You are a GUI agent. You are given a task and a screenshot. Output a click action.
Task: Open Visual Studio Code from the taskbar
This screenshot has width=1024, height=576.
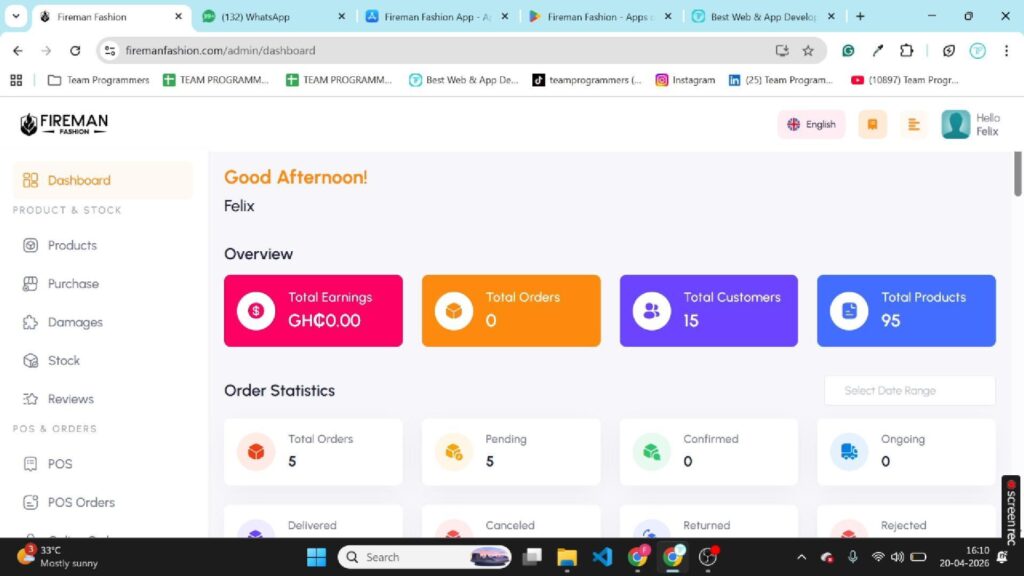pos(602,557)
